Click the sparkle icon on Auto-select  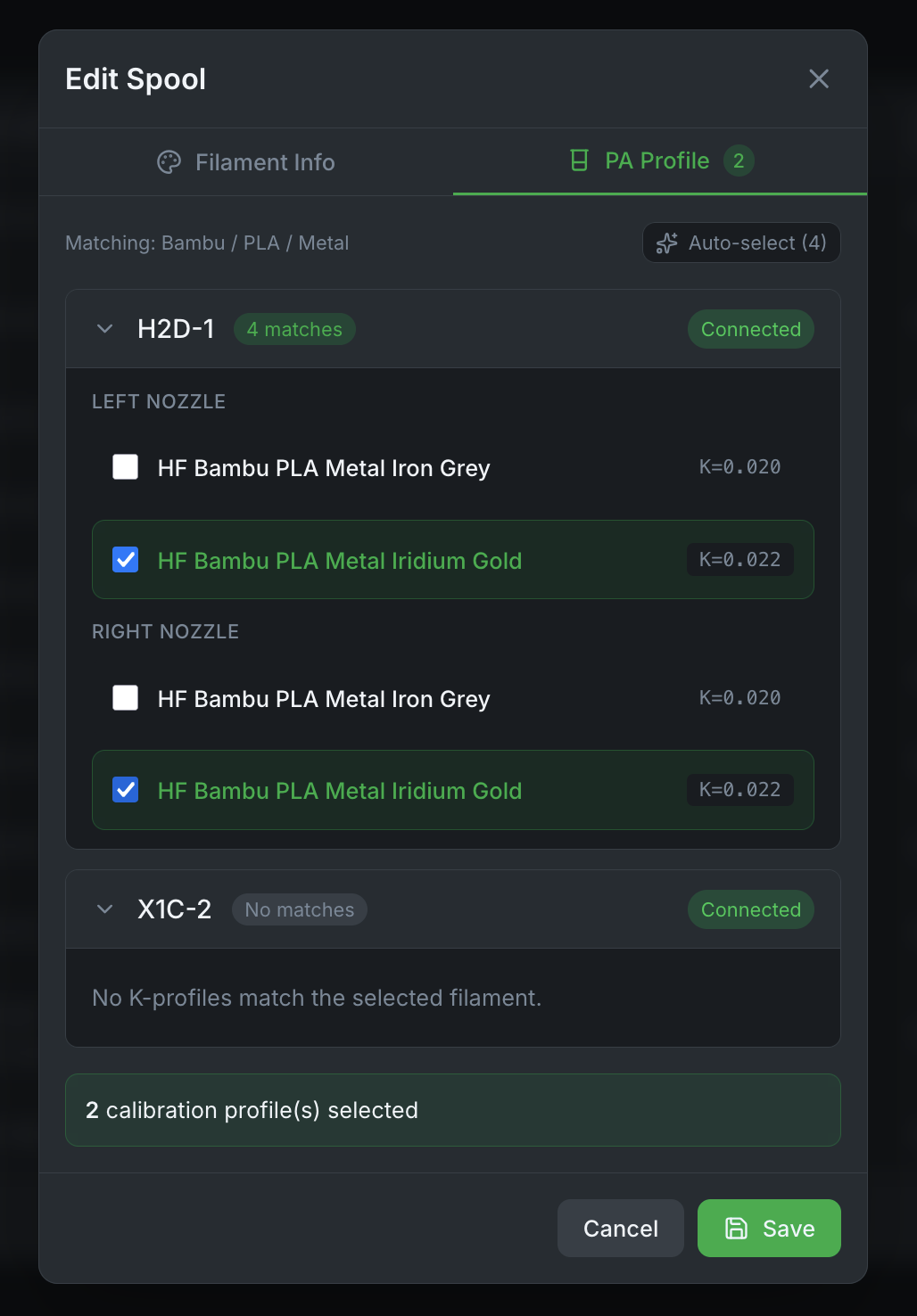pos(666,243)
